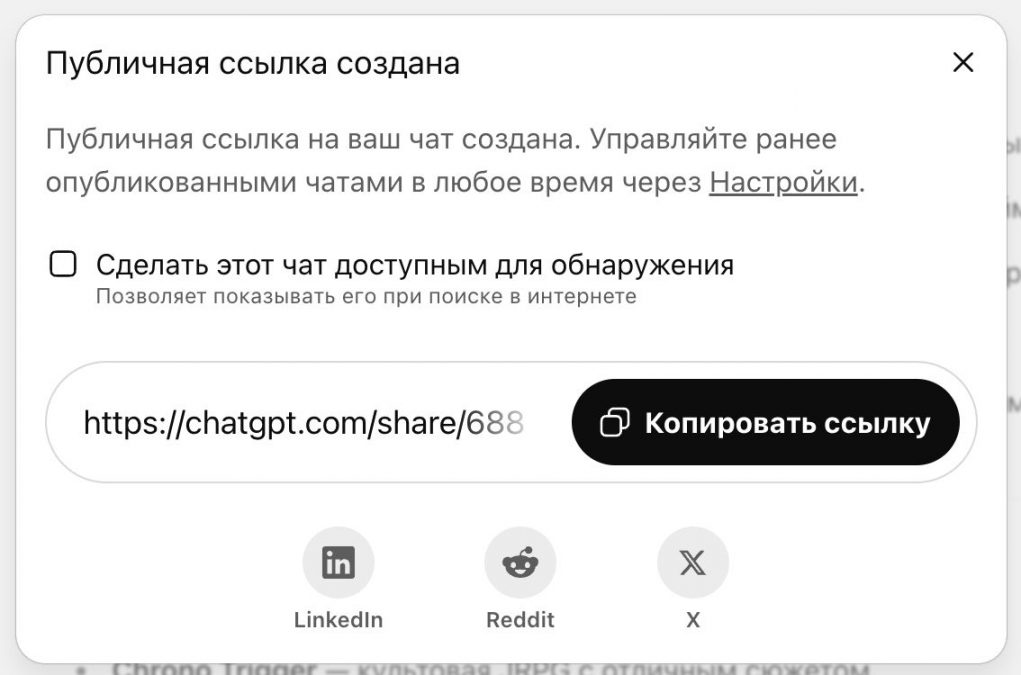Open the Настройки link
The height and width of the screenshot is (675, 1021).
click(x=783, y=183)
